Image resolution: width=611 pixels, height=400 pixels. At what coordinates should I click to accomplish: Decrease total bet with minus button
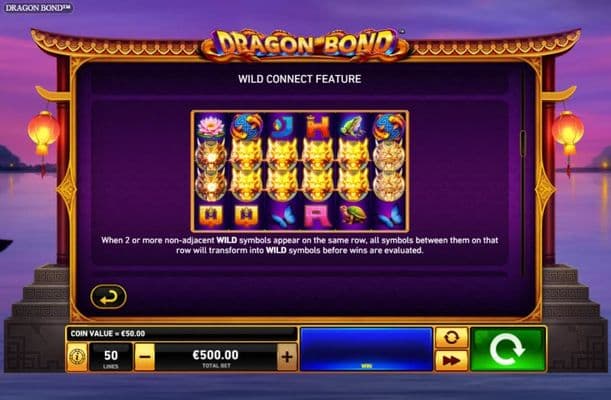coord(145,357)
